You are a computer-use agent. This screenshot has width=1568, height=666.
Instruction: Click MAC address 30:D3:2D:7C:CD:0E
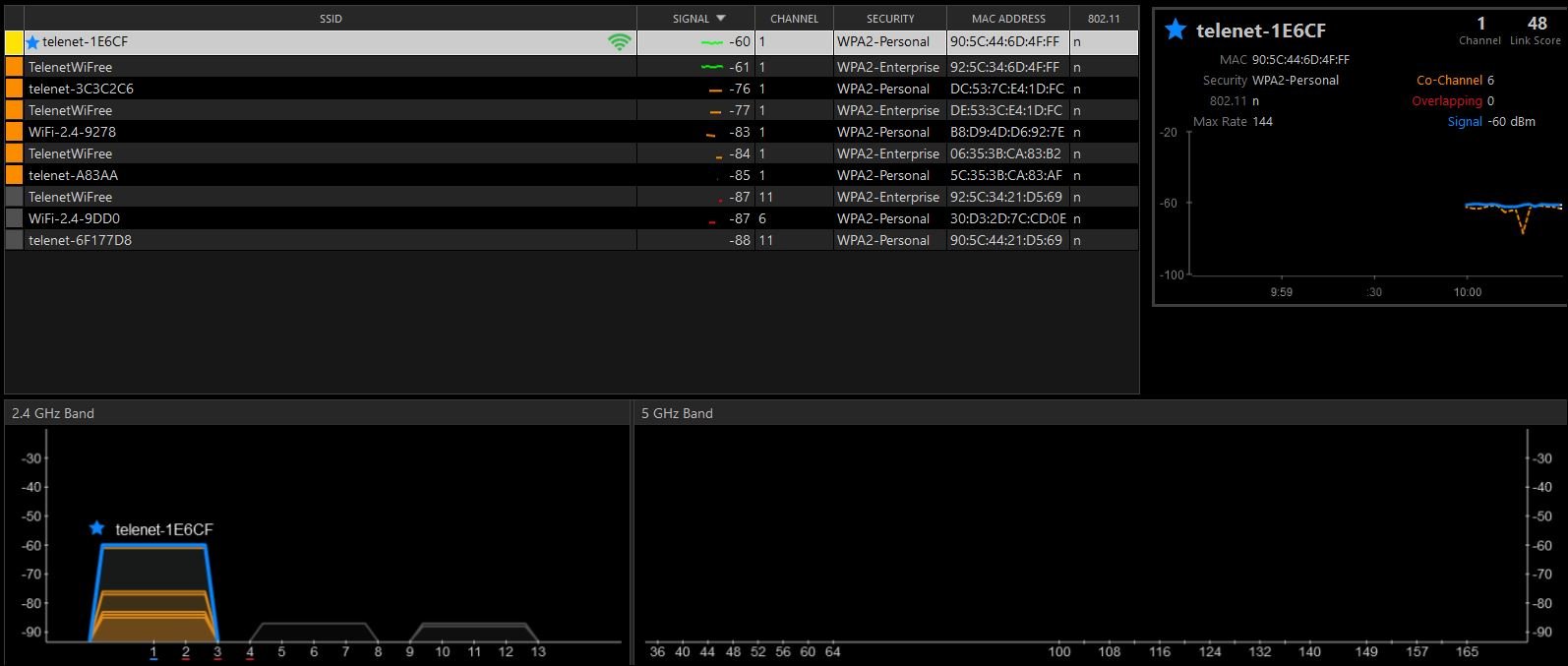pos(1007,218)
